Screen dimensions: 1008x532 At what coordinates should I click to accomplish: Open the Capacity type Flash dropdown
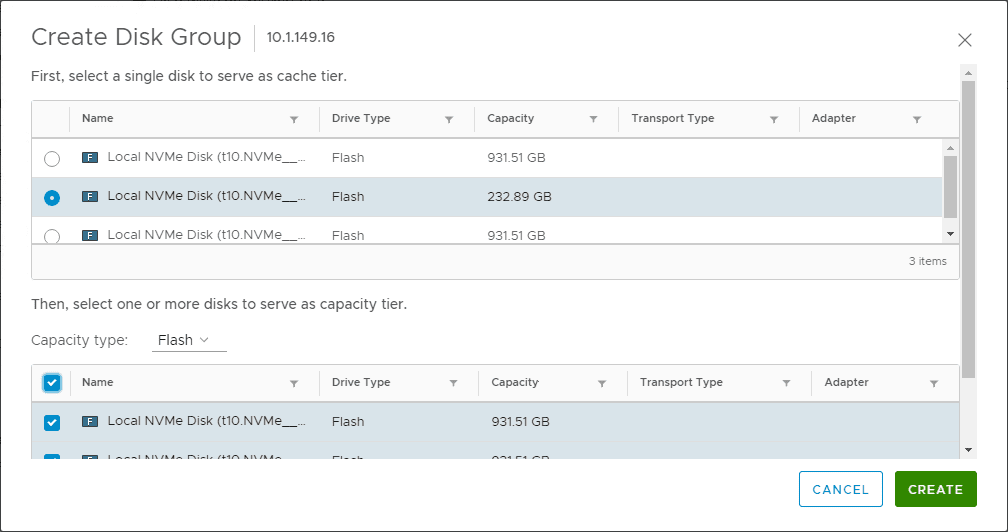tap(189, 340)
